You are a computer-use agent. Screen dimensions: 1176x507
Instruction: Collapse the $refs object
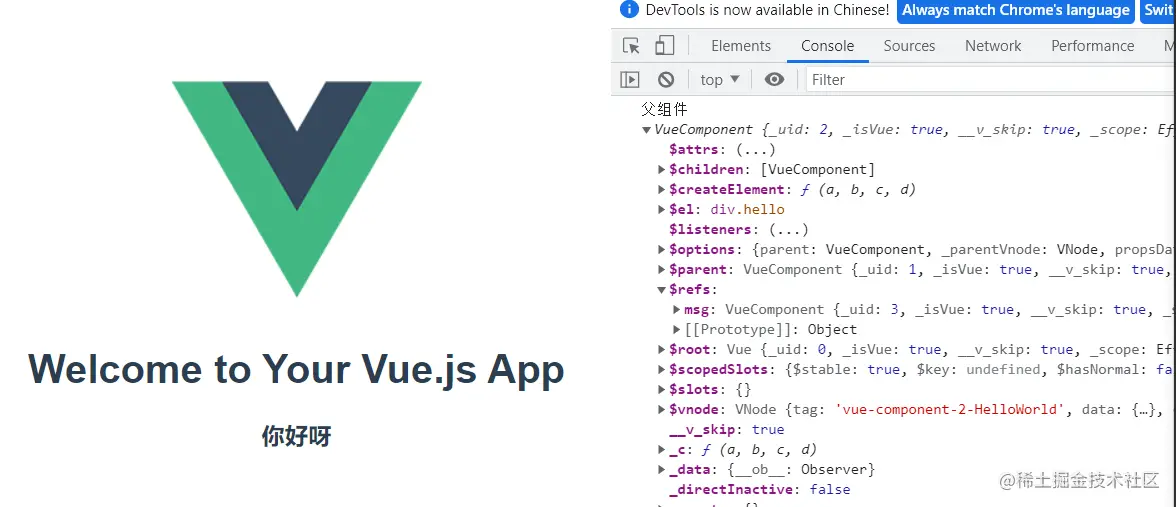pyautogui.click(x=662, y=290)
